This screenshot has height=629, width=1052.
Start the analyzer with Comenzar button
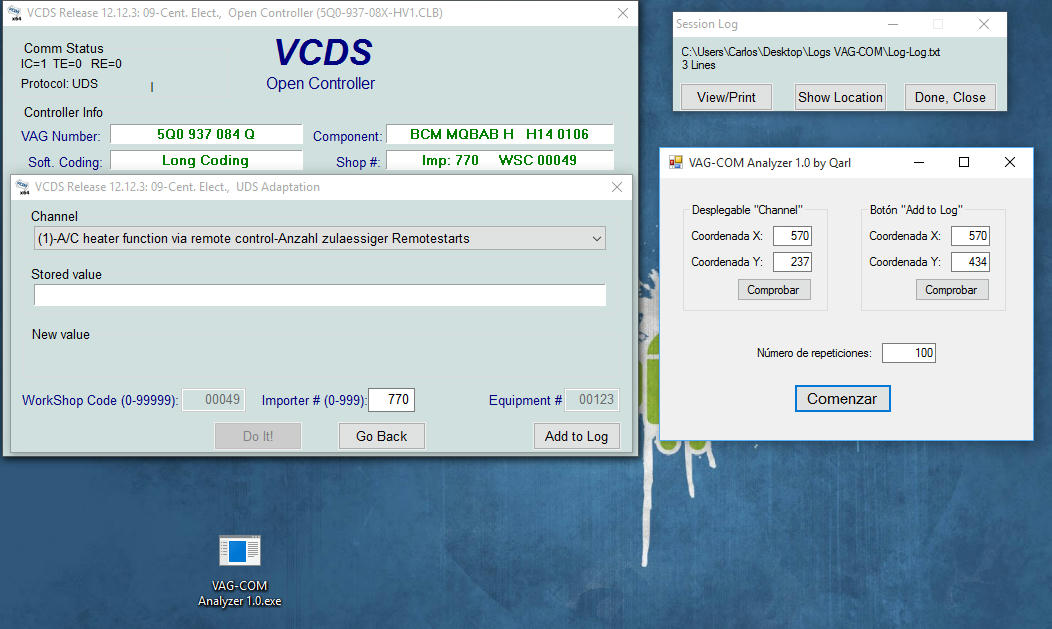843,398
